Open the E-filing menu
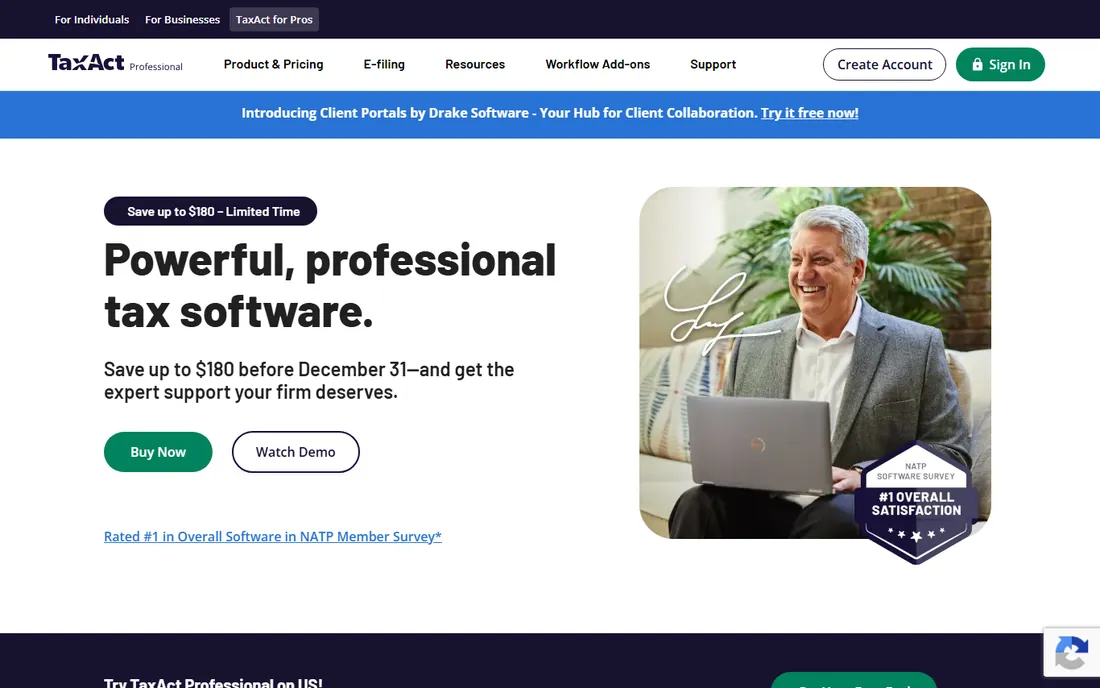Screen dimensions: 1100x688 [384, 65]
